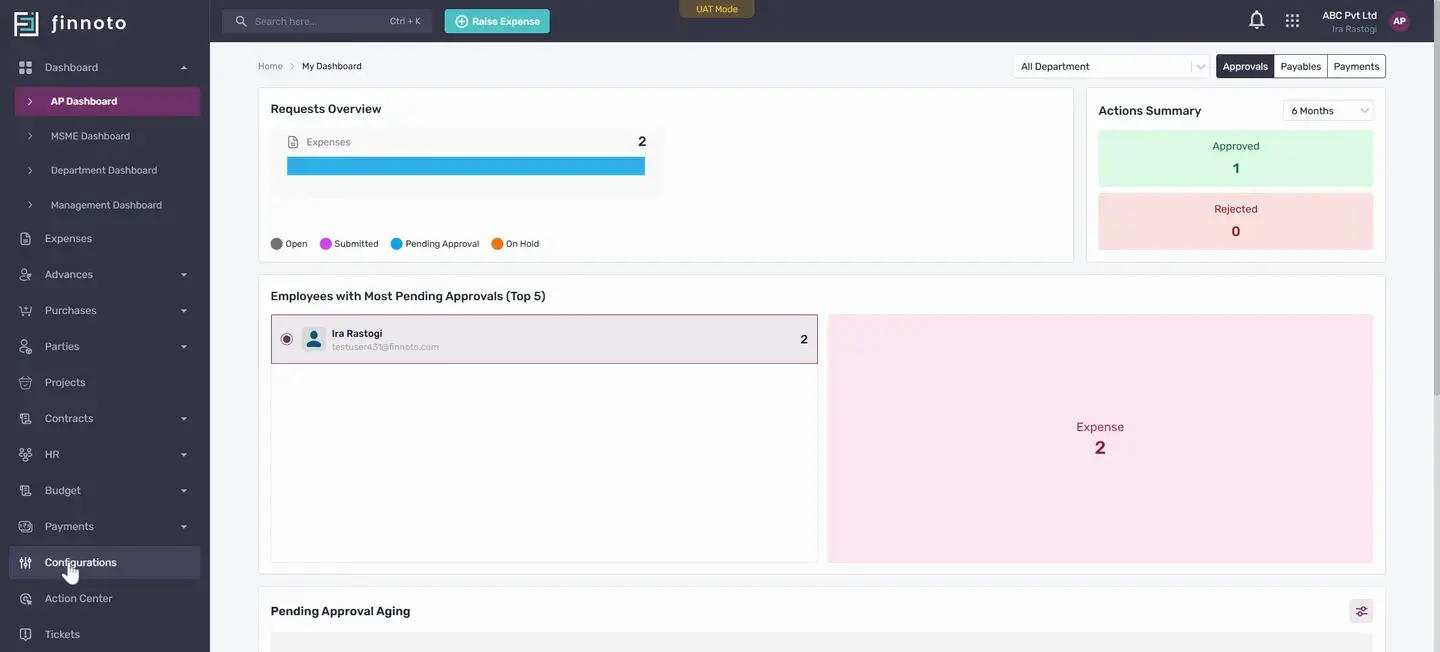
Task: Click the My Dashboard breadcrumb text
Action: (x=332, y=66)
